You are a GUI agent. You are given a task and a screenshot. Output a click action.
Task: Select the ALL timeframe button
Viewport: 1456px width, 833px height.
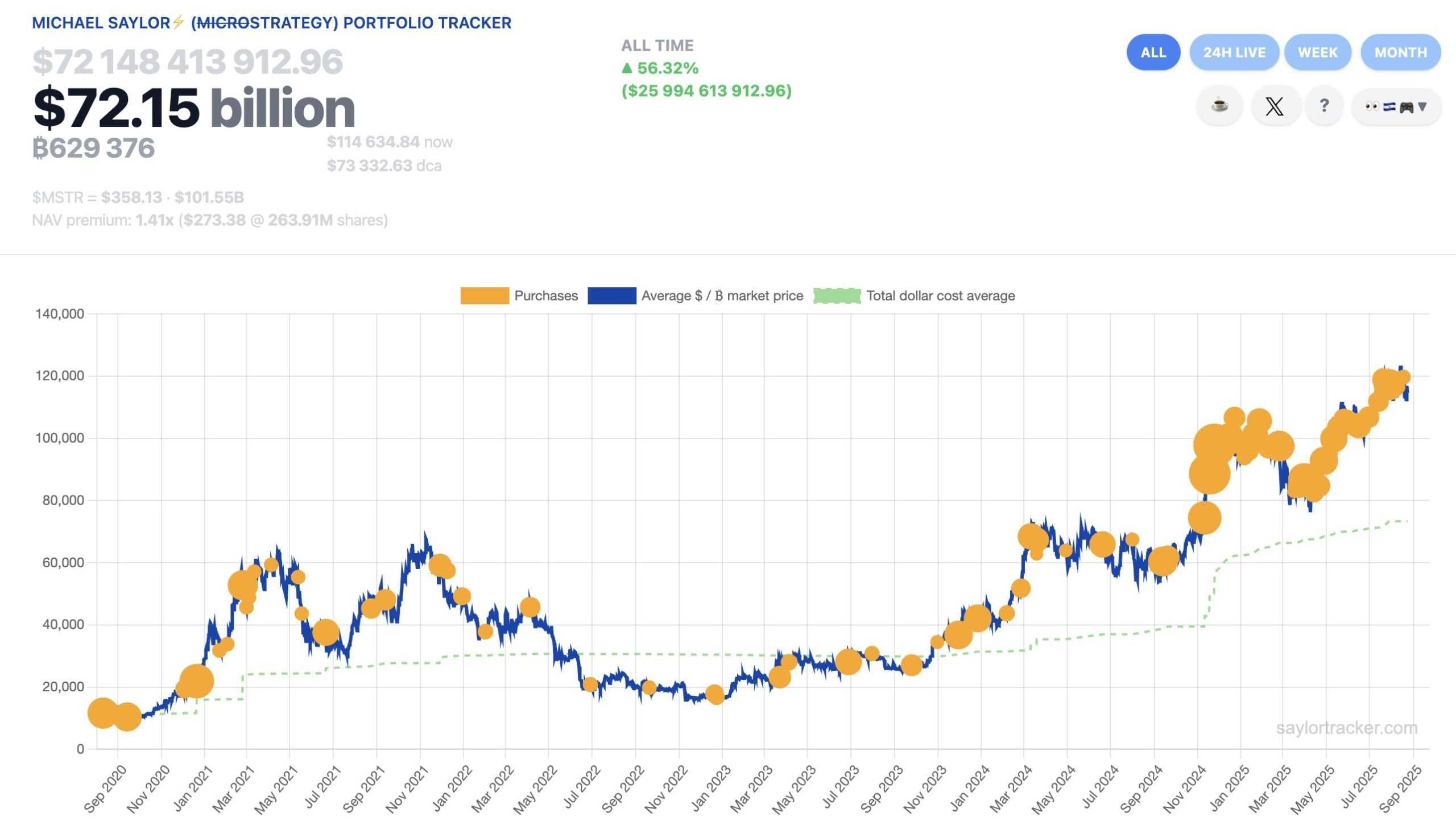point(1153,52)
